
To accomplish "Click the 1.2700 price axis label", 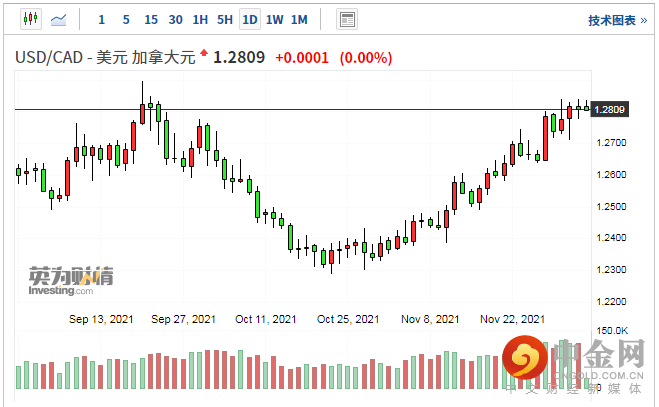I will (x=611, y=143).
